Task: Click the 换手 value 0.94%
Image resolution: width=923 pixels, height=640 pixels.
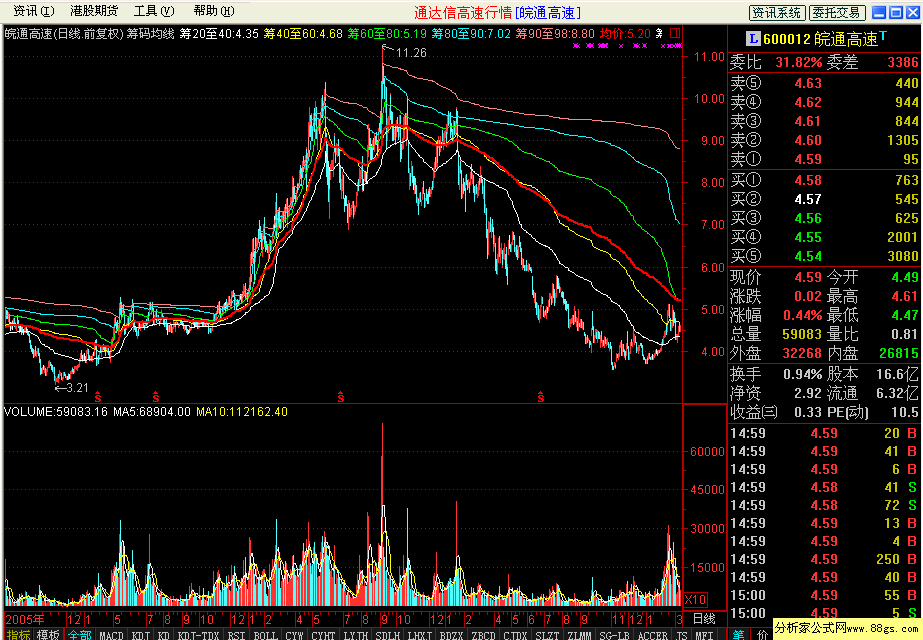Action: click(x=803, y=374)
